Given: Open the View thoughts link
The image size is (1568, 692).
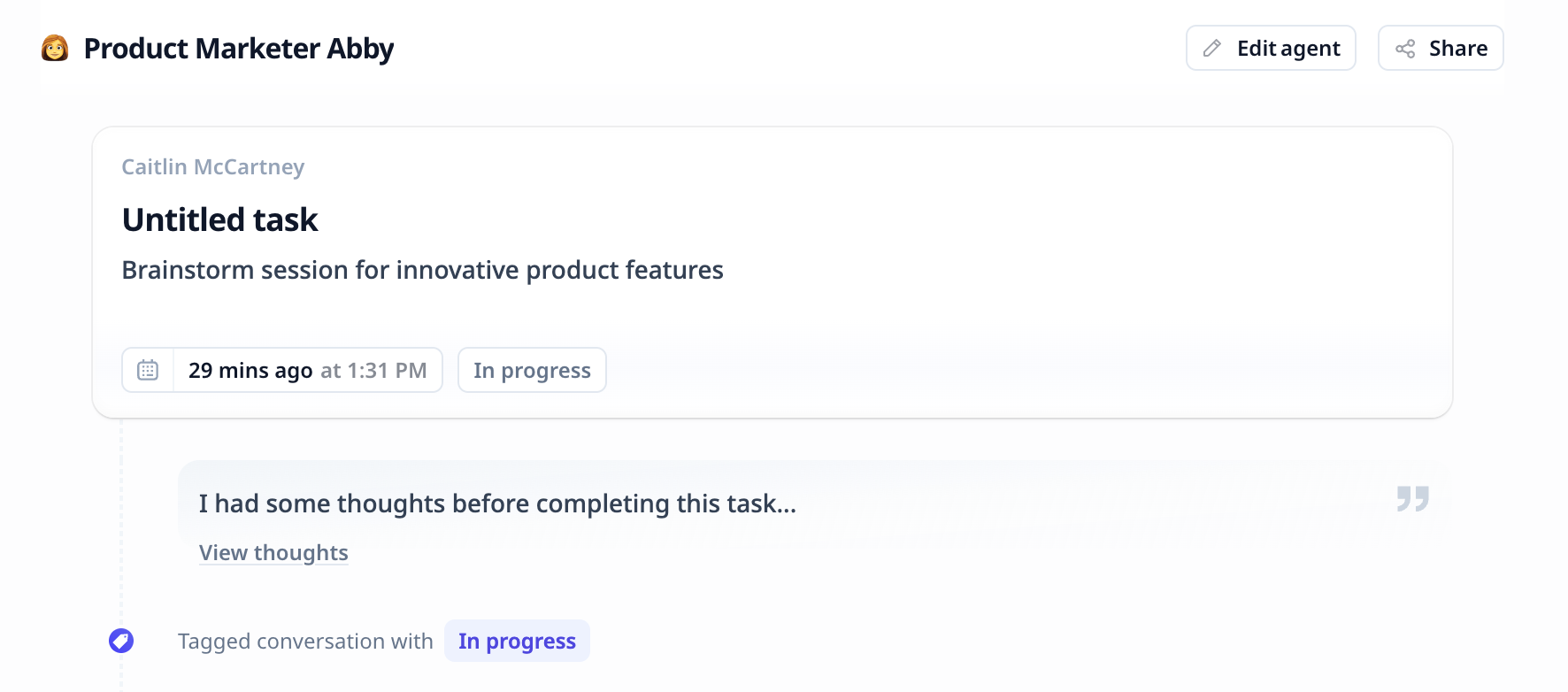Looking at the screenshot, I should coord(273,553).
